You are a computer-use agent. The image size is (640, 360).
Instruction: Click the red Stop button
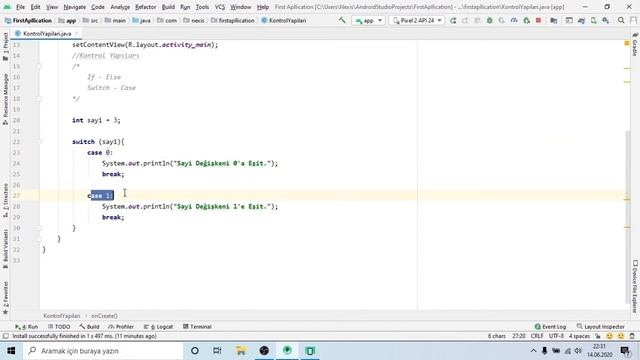[x=538, y=20]
